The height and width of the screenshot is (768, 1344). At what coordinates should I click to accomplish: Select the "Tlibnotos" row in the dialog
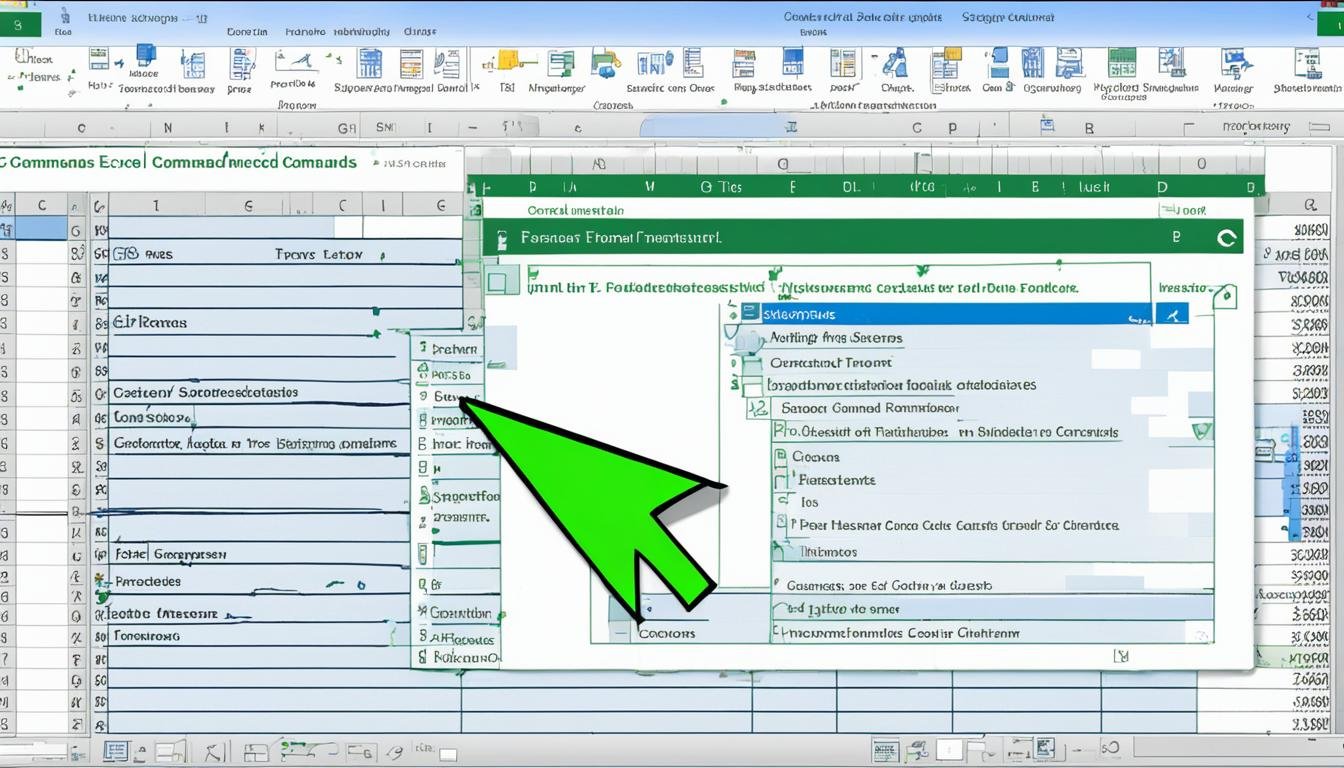[x=828, y=551]
